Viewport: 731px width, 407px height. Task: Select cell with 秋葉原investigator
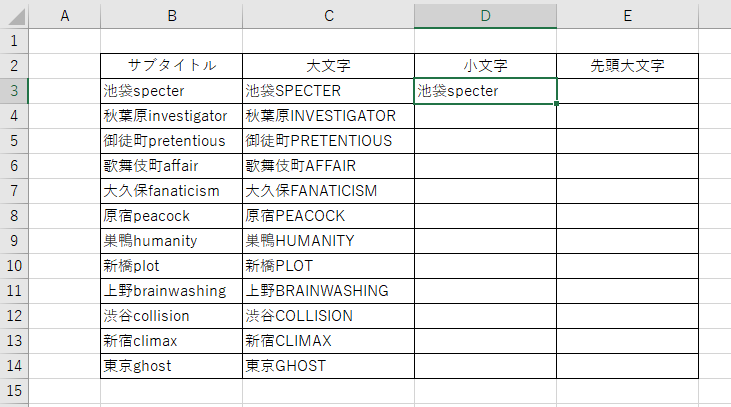(x=172, y=116)
